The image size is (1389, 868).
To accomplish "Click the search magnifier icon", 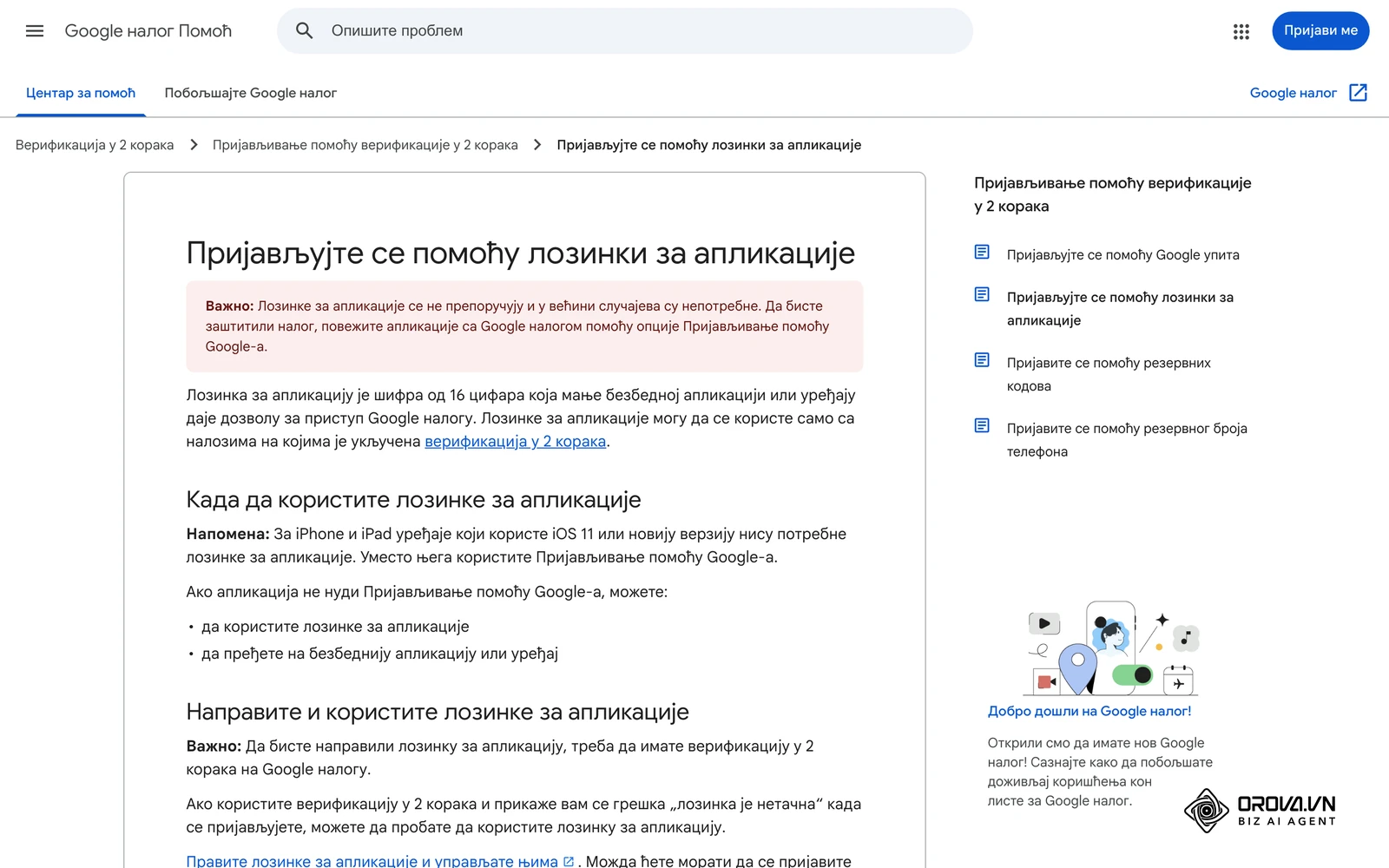I will [x=304, y=31].
